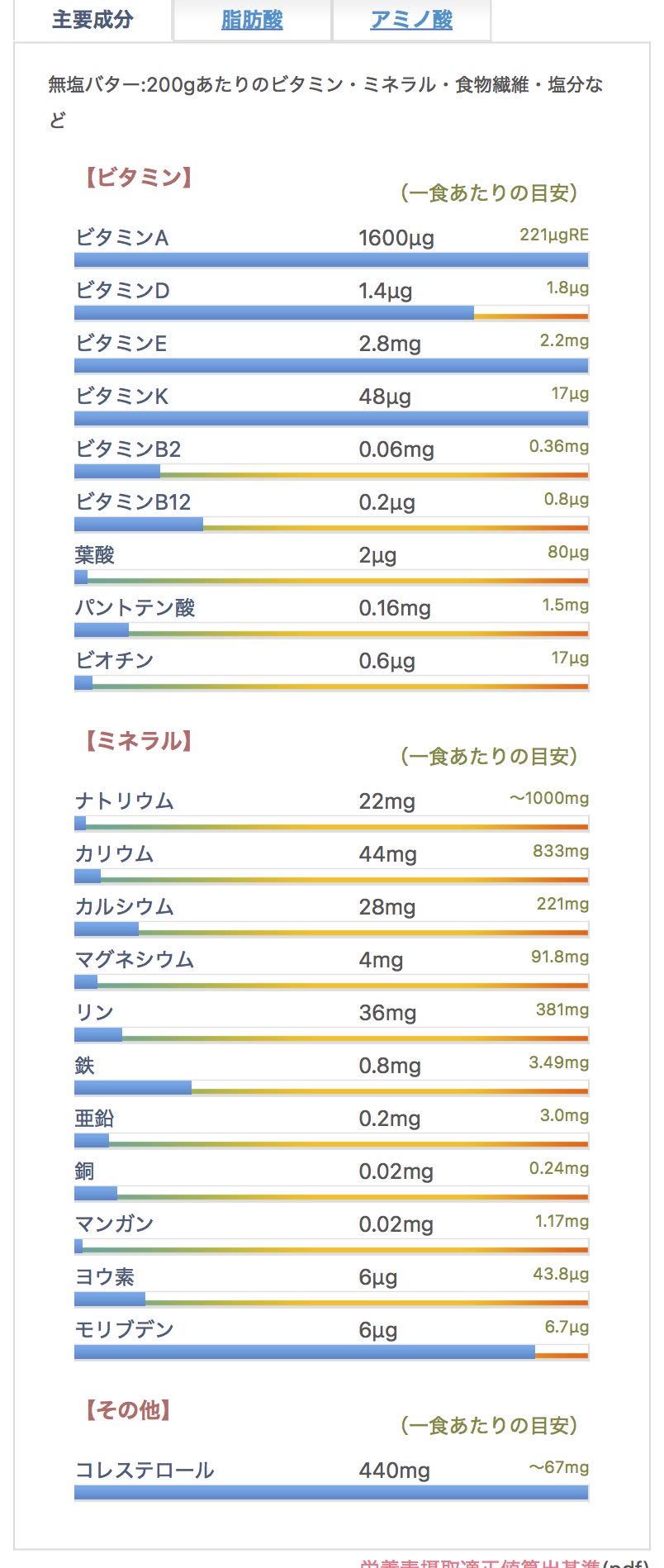The image size is (664, 1568).
Task: Select the 主要成分 tab
Action: (92, 21)
